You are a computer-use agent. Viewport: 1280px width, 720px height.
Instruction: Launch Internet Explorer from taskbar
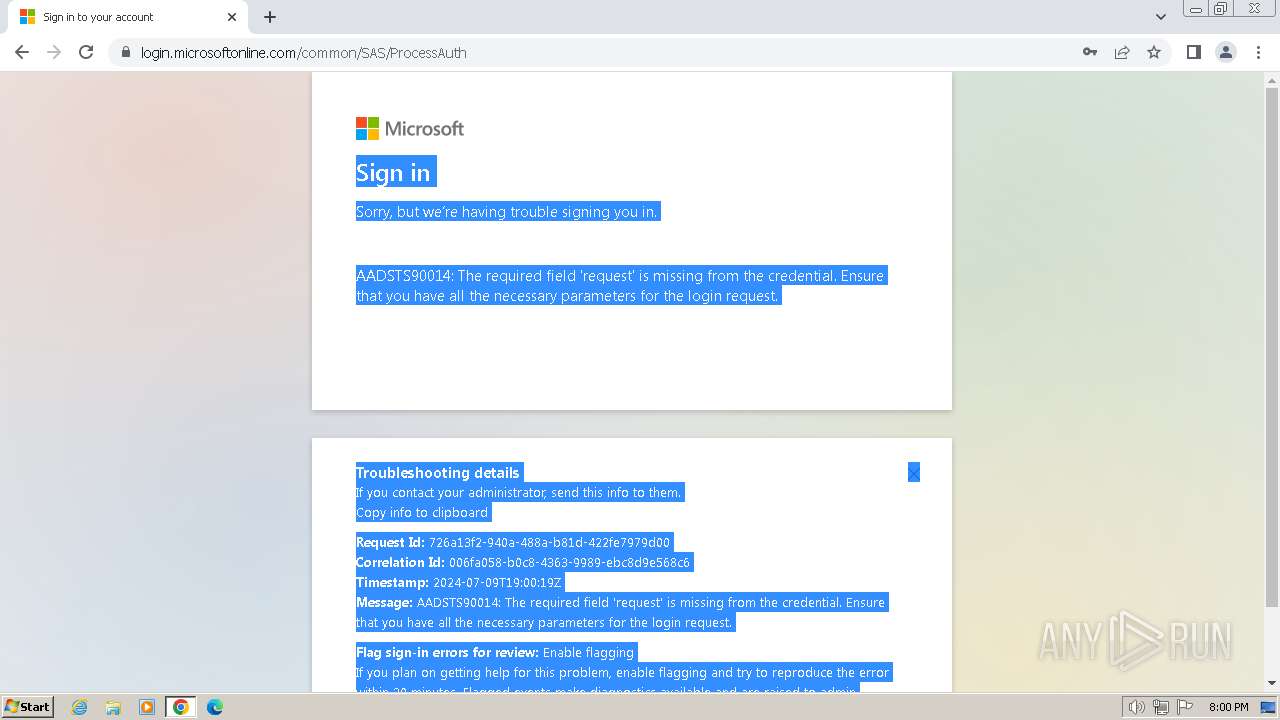(80, 707)
